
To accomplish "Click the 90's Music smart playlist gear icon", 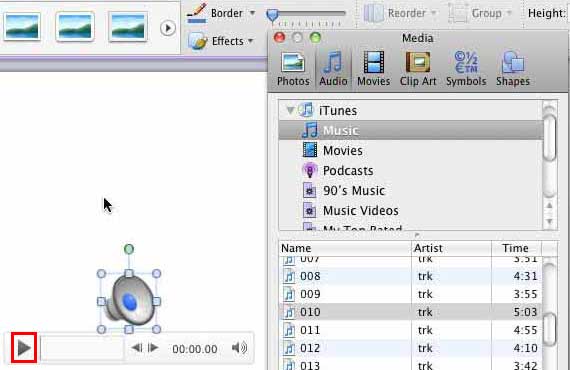I will click(309, 190).
